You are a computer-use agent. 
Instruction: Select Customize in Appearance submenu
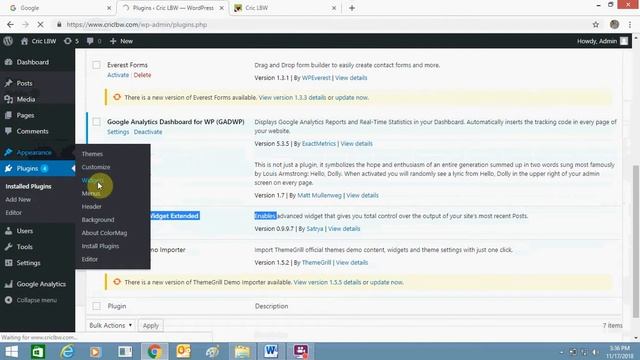pos(96,167)
